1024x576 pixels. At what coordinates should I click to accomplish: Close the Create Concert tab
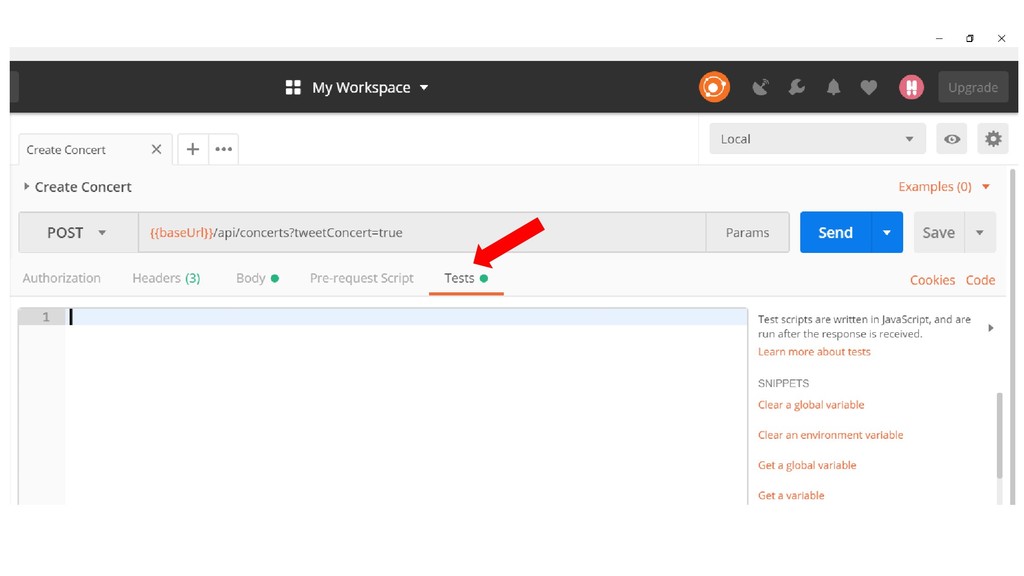(156, 149)
